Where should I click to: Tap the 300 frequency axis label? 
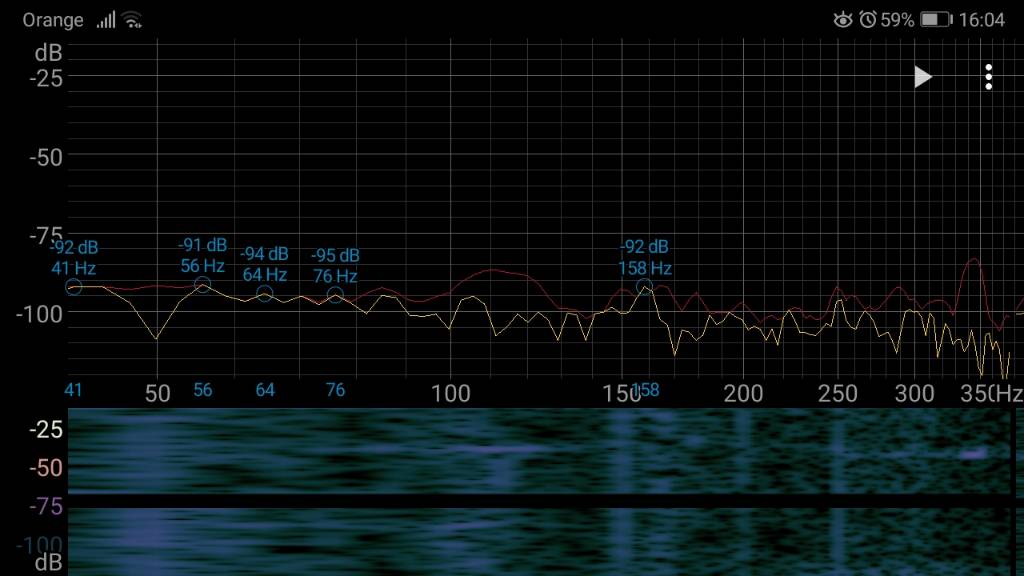pos(914,394)
